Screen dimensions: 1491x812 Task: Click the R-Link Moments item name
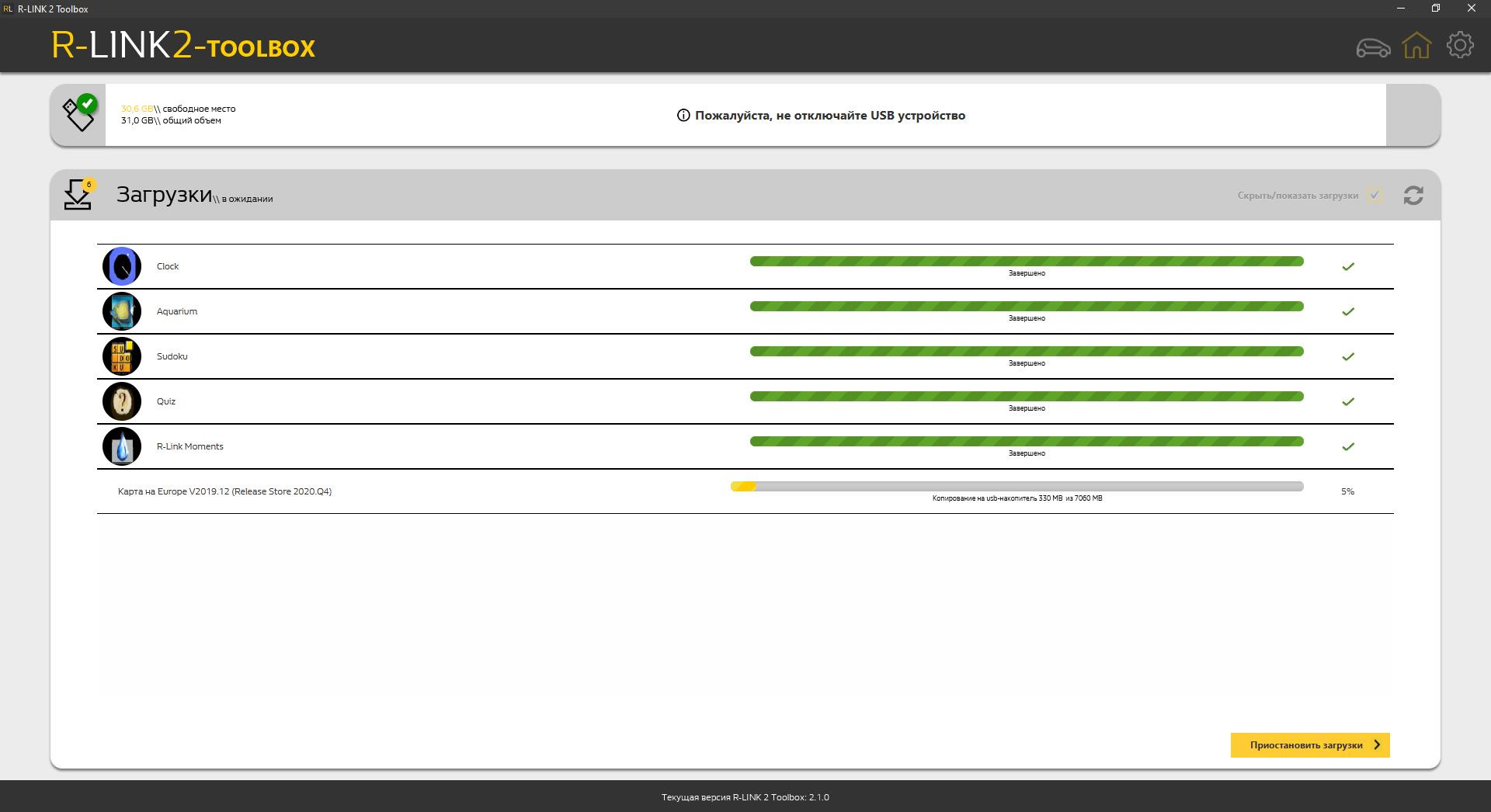pos(190,446)
